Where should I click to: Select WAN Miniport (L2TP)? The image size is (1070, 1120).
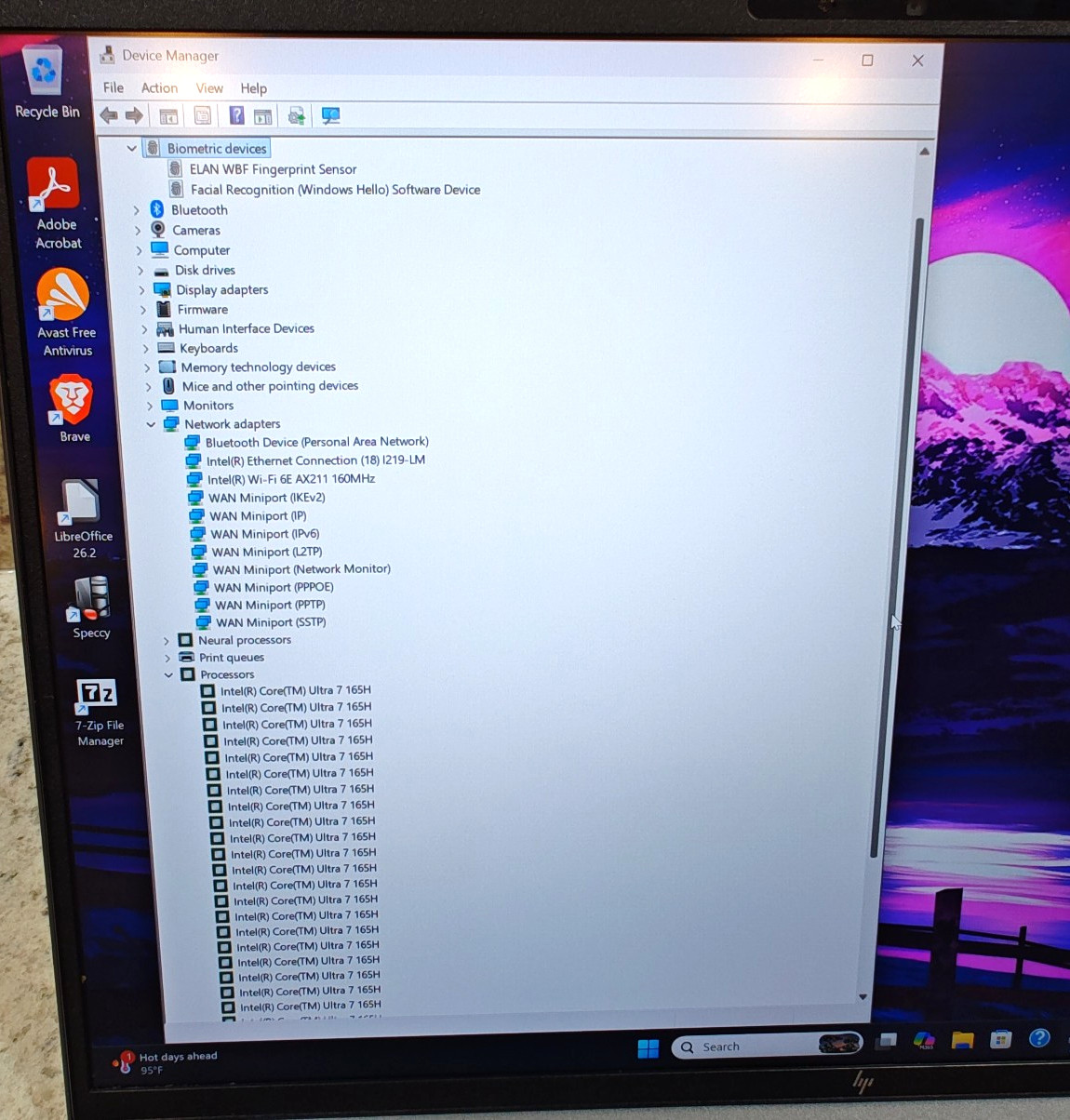click(266, 552)
